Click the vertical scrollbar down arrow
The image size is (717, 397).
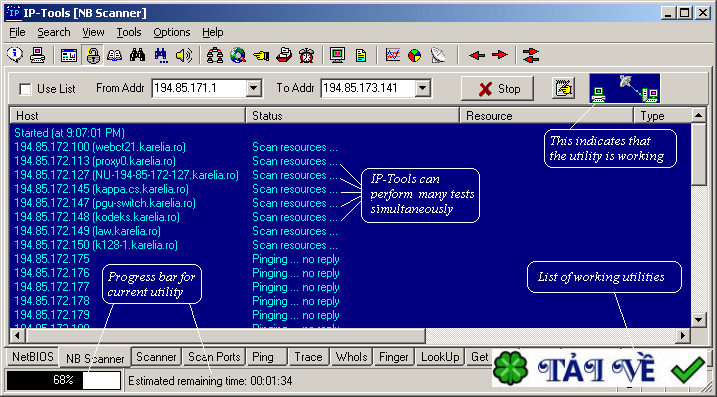point(699,319)
